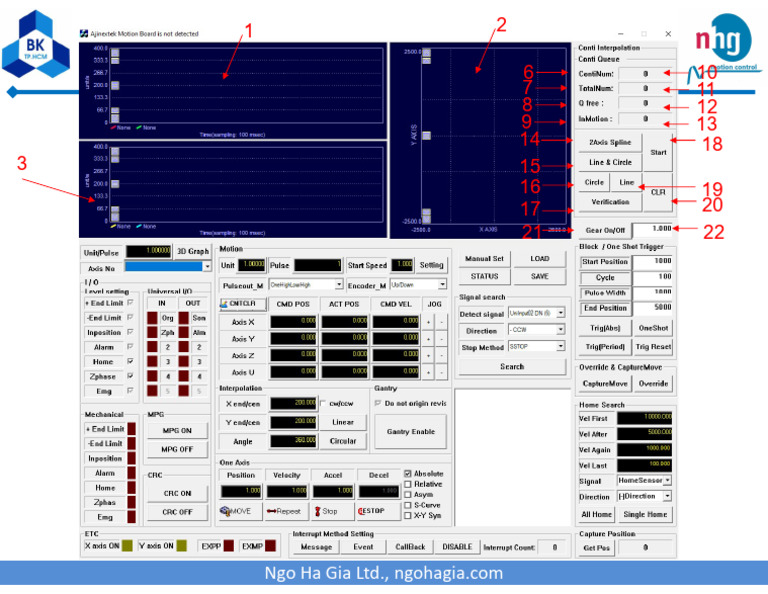The height and width of the screenshot is (594, 768).
Task: Enable the Relative positioning checkbox
Action: pos(407,484)
